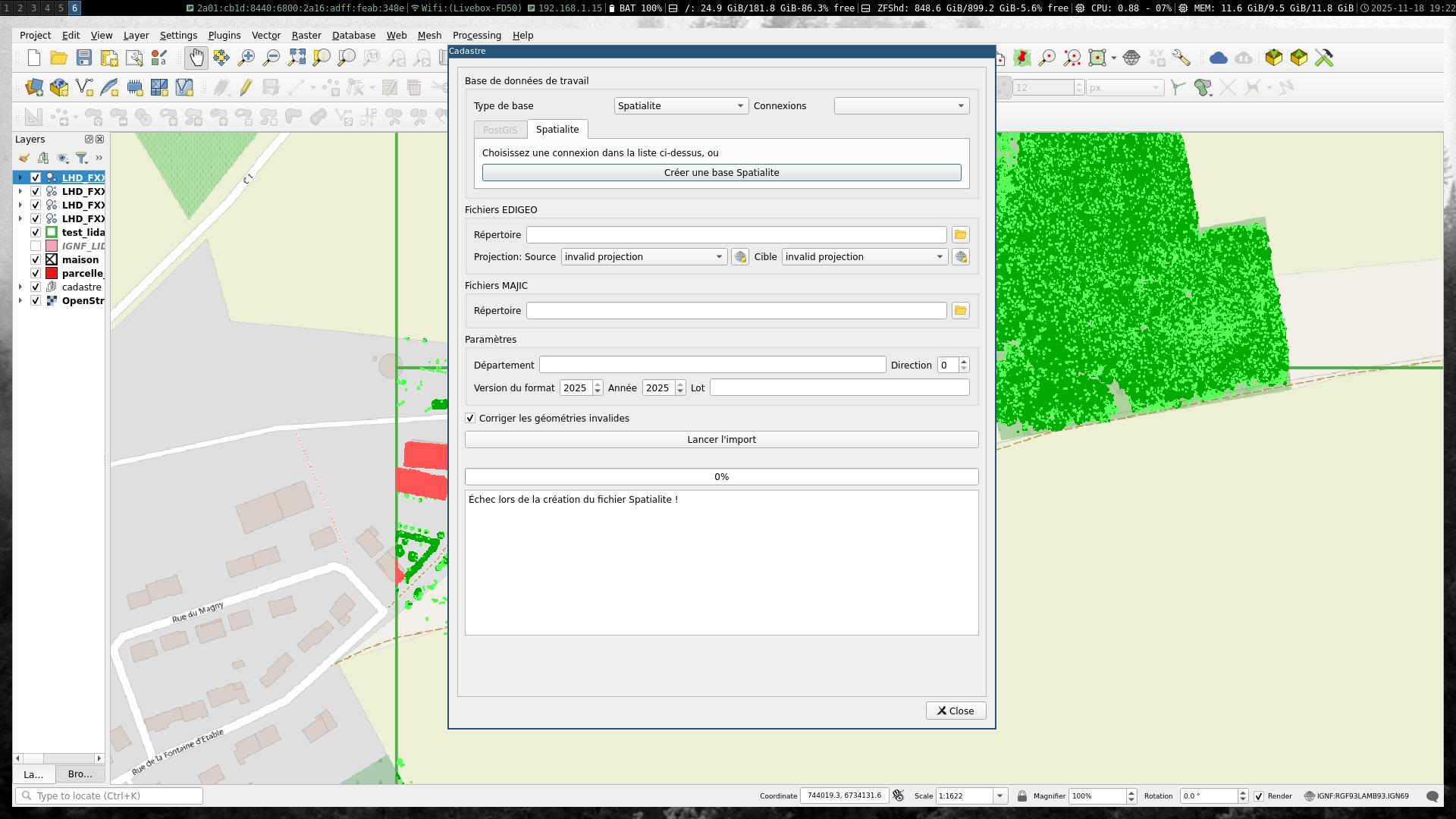Select the Pan Map hand tool
The image size is (1456, 819).
(x=196, y=58)
